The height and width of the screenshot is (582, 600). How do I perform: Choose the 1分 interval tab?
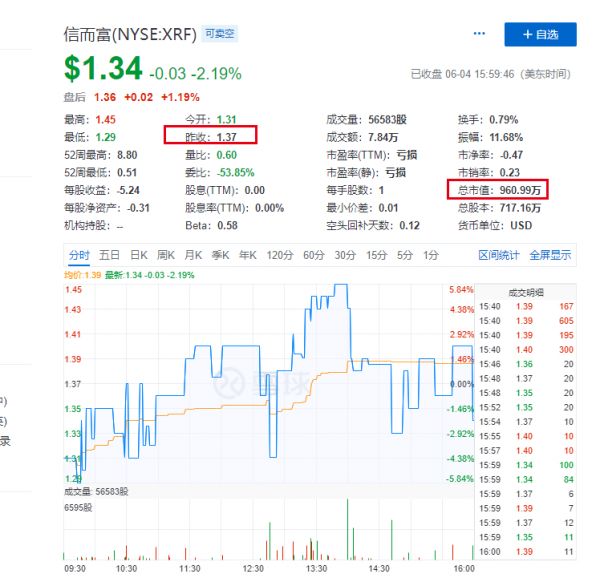[430, 255]
